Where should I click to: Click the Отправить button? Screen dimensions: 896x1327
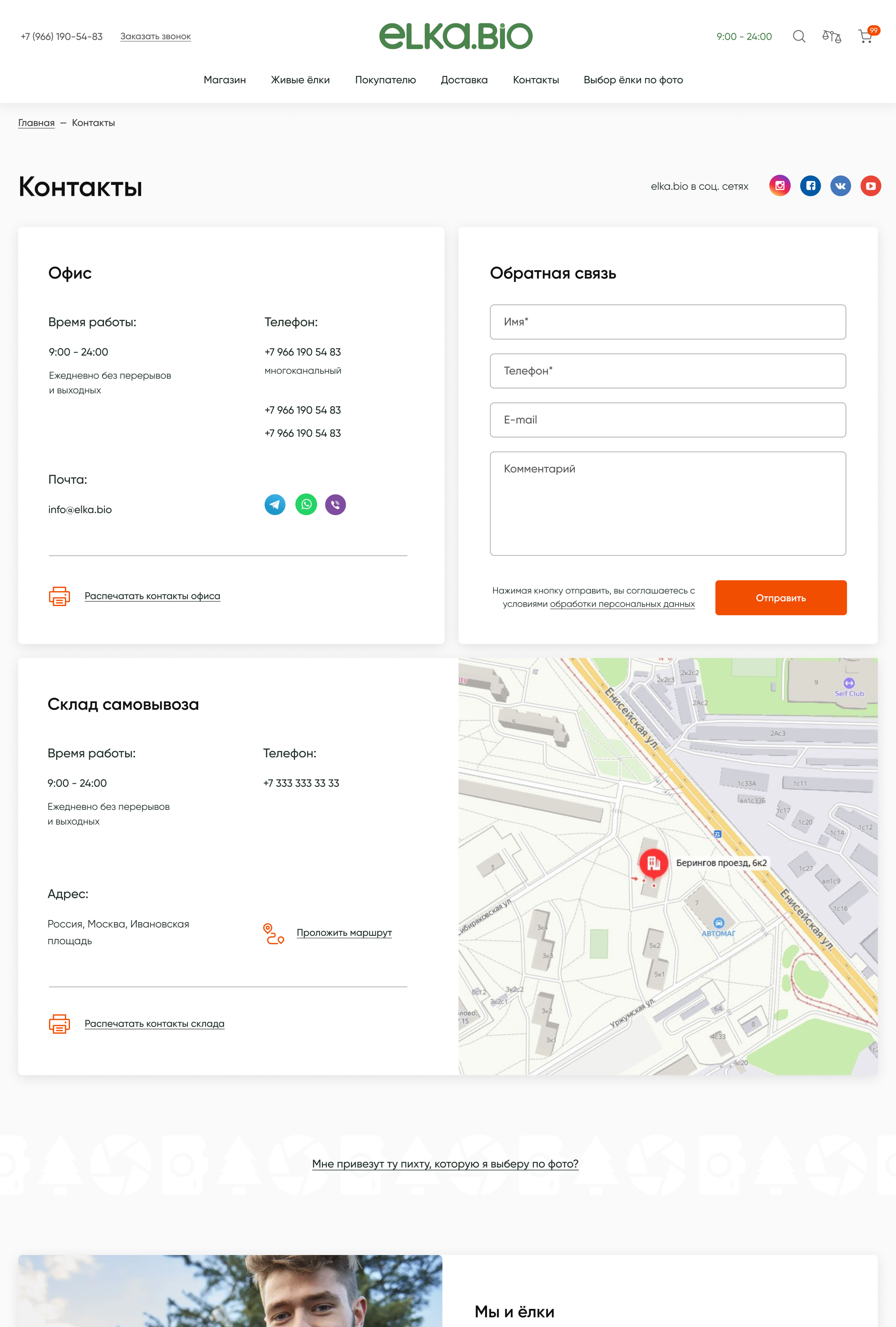click(x=781, y=598)
